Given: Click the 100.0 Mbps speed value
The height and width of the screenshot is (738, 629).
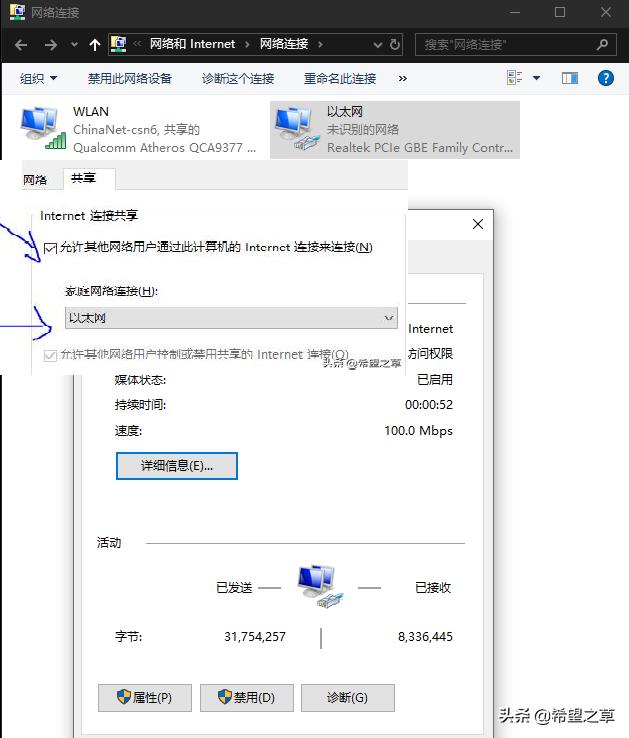Looking at the screenshot, I should point(418,431).
